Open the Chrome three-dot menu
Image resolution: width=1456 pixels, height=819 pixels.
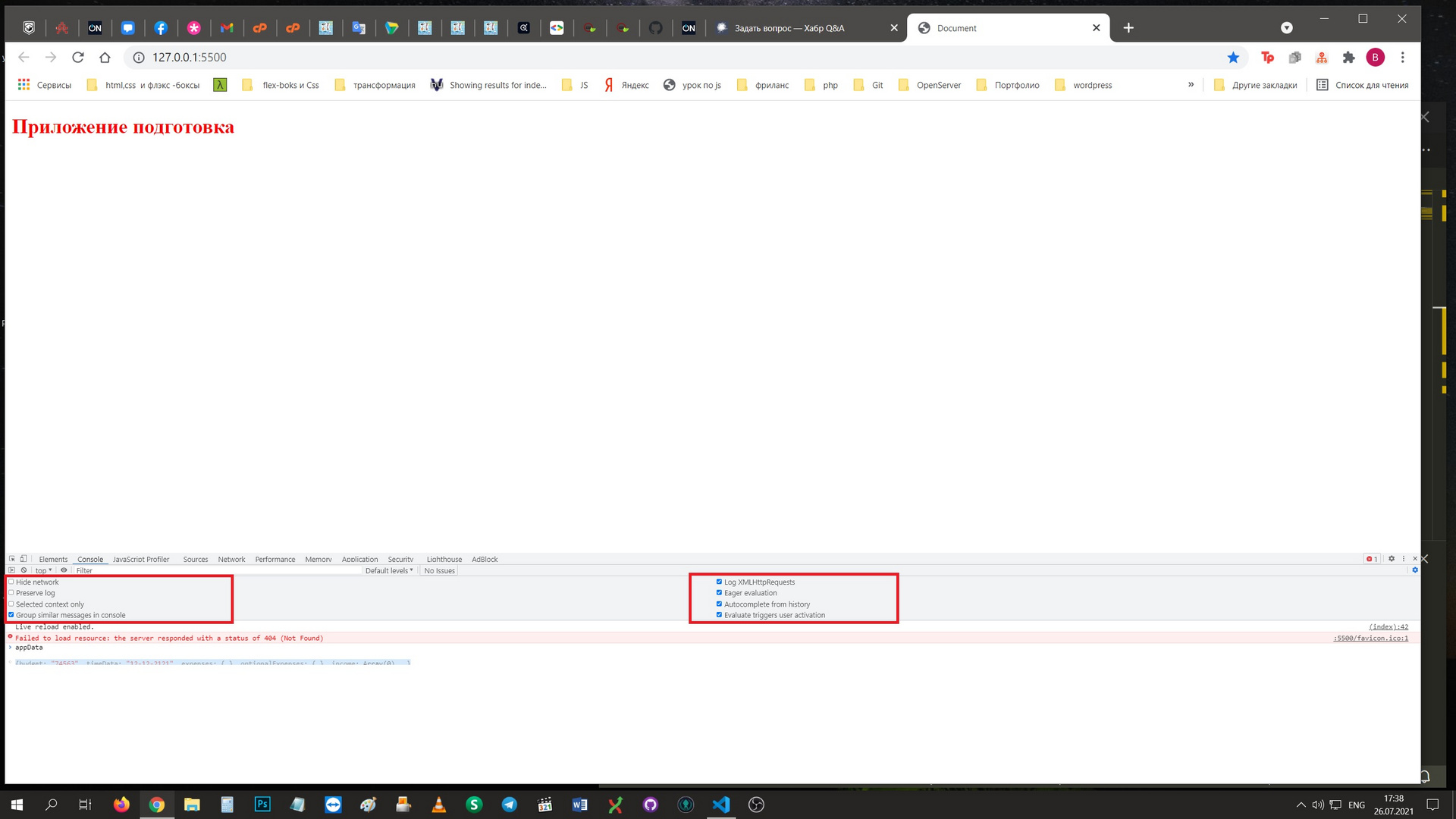point(1403,58)
